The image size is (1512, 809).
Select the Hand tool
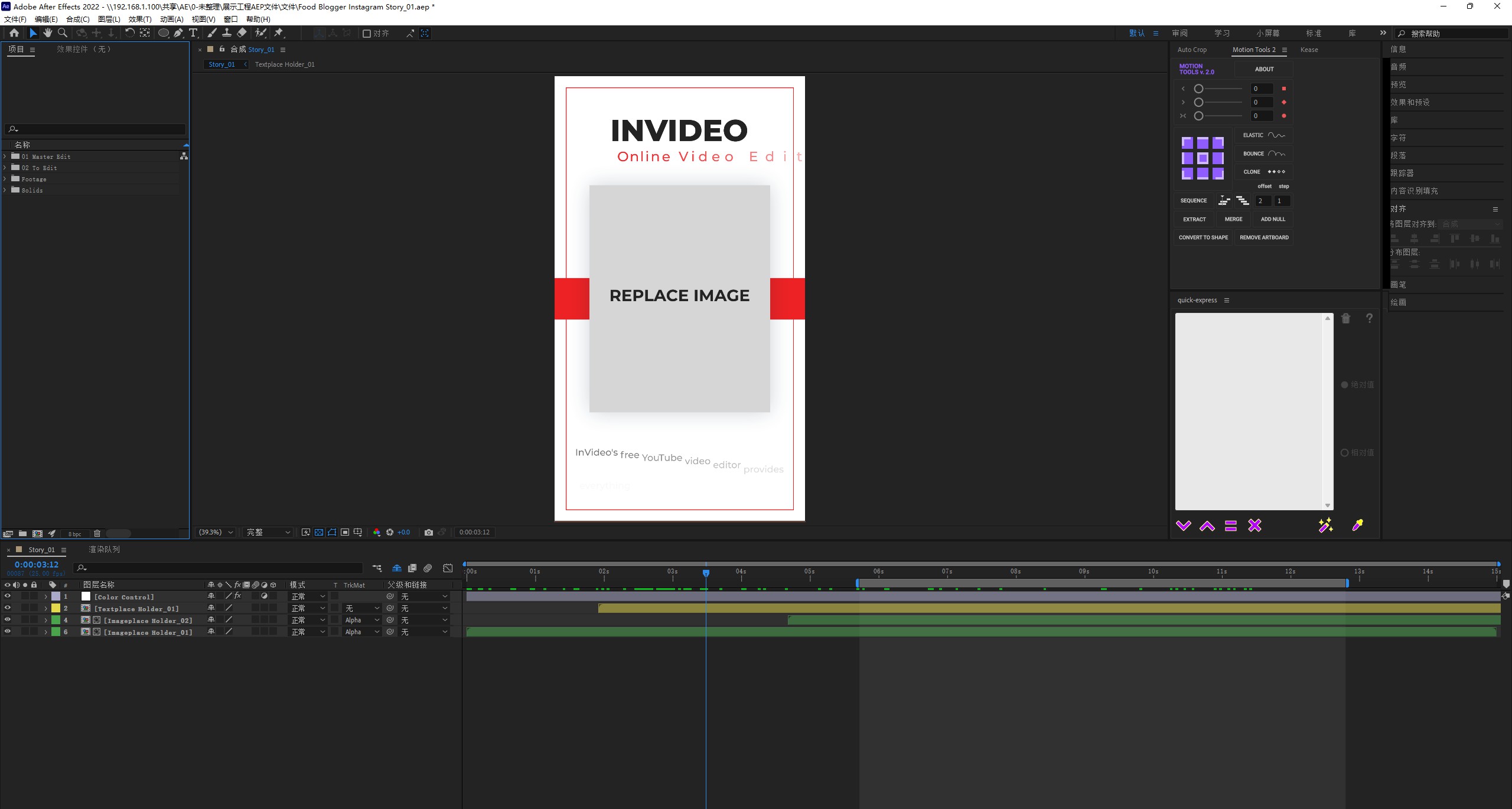pos(48,33)
